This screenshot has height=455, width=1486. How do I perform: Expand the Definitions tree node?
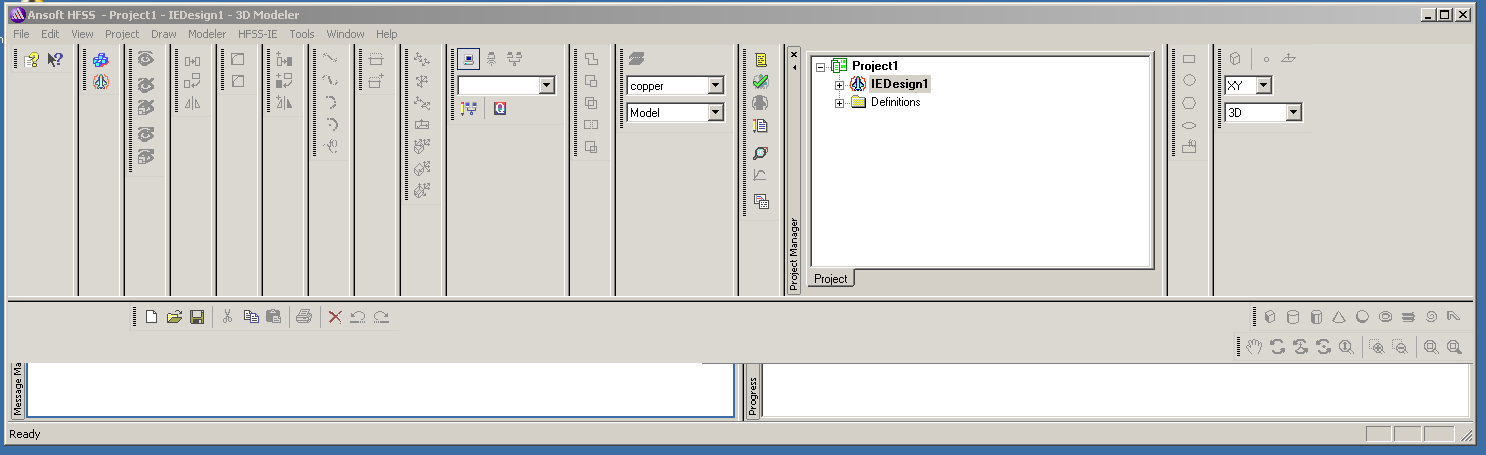point(840,102)
